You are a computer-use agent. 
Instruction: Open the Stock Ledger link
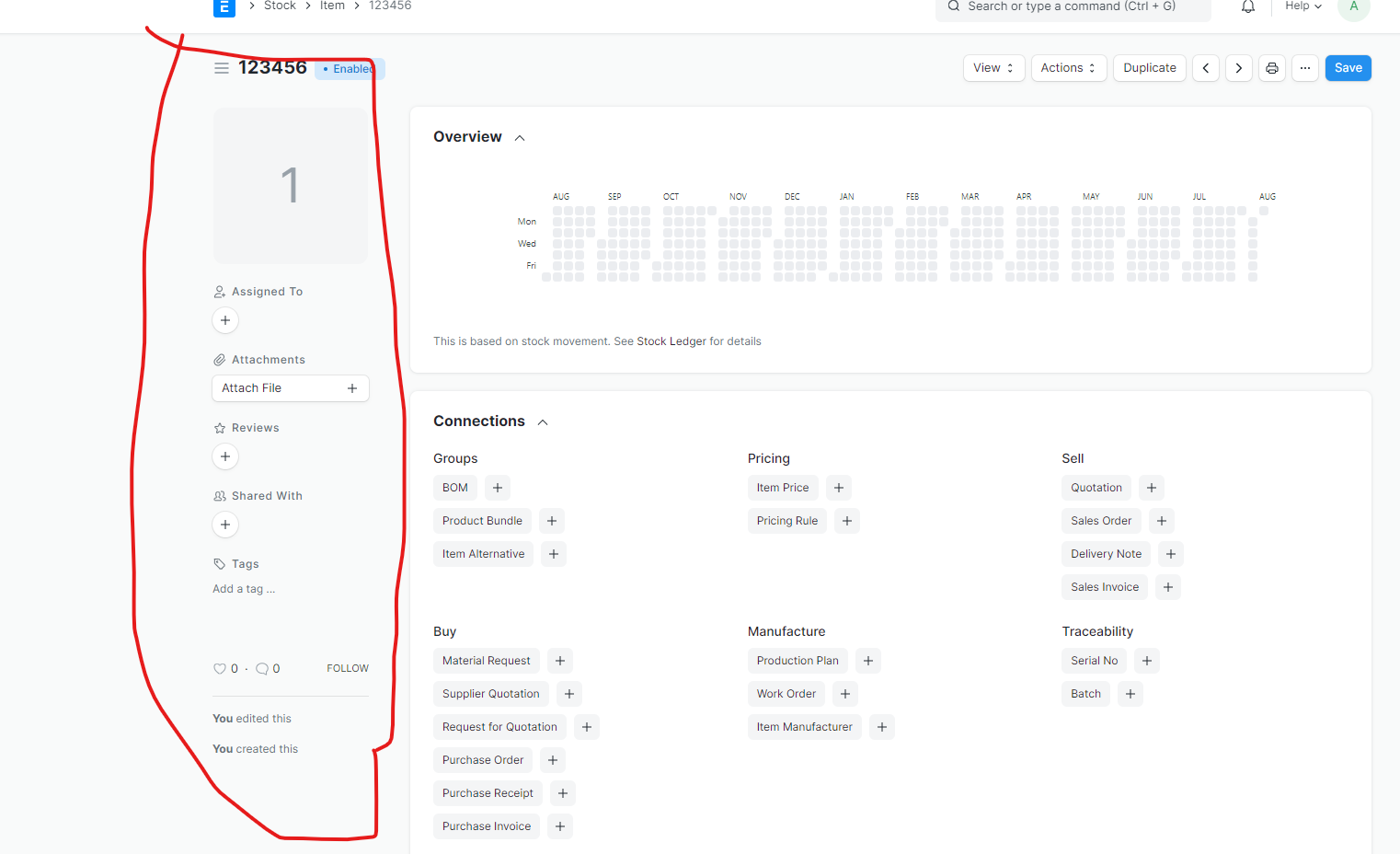[x=671, y=340]
